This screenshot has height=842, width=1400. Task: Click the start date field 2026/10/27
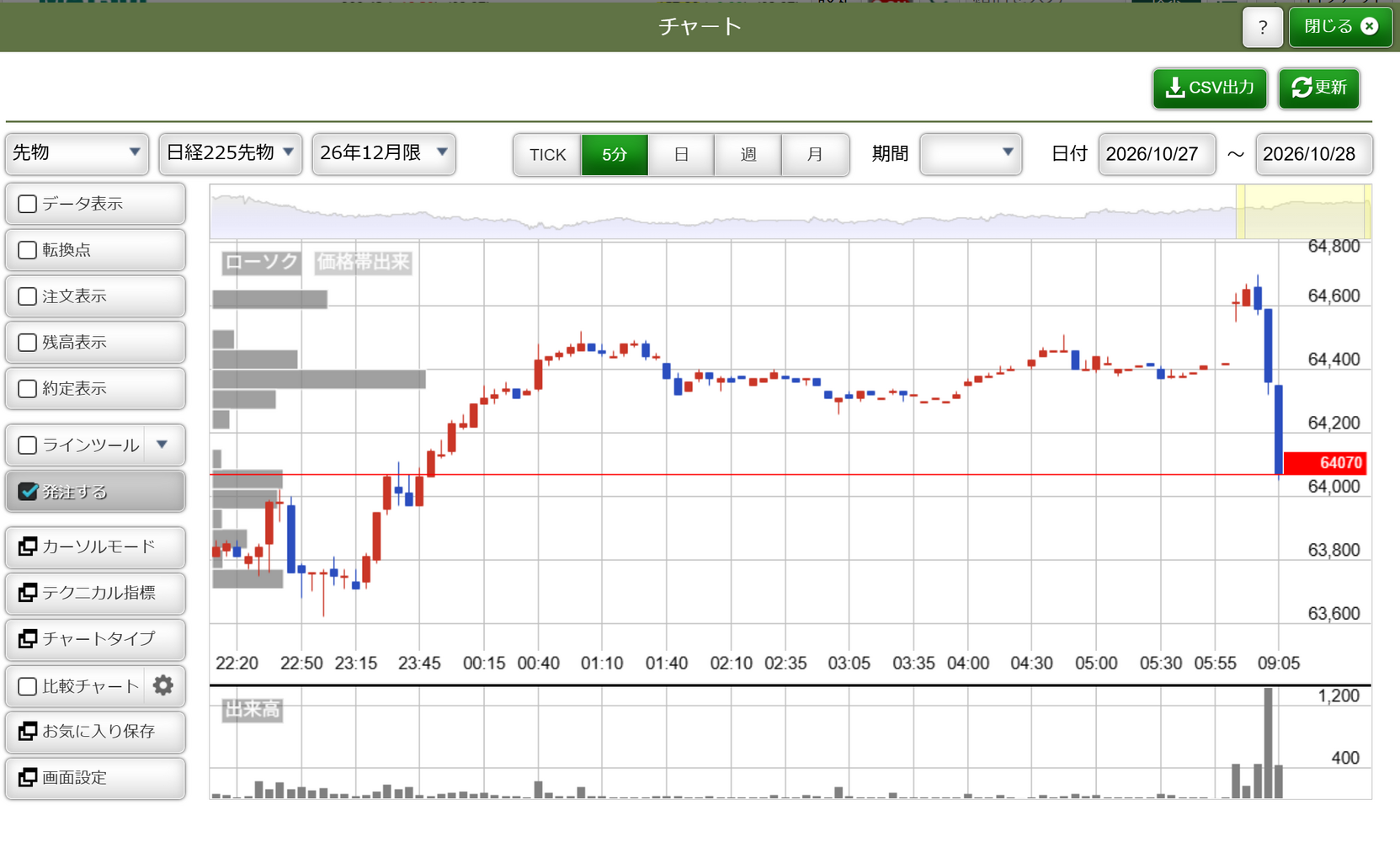(x=1157, y=154)
